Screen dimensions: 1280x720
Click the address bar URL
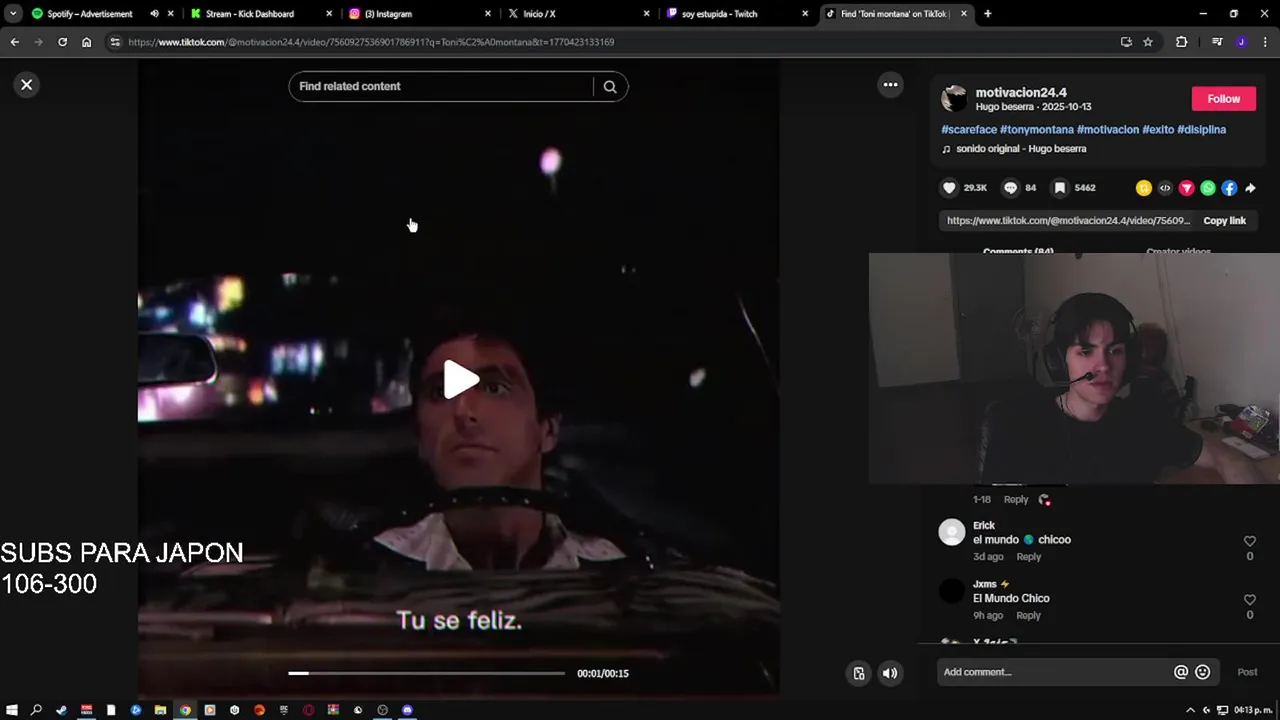(x=371, y=42)
